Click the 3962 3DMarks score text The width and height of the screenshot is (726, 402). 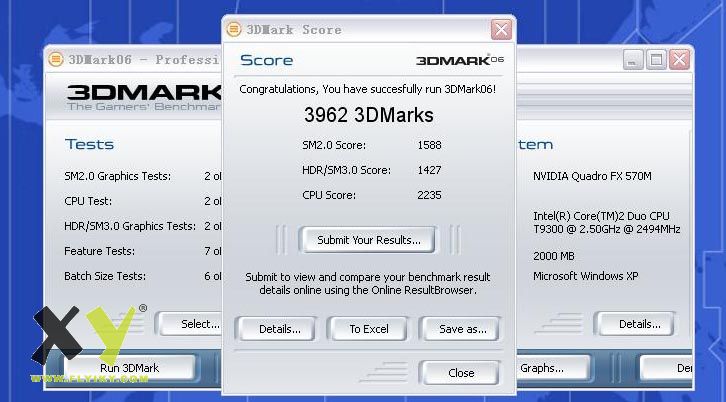click(368, 115)
